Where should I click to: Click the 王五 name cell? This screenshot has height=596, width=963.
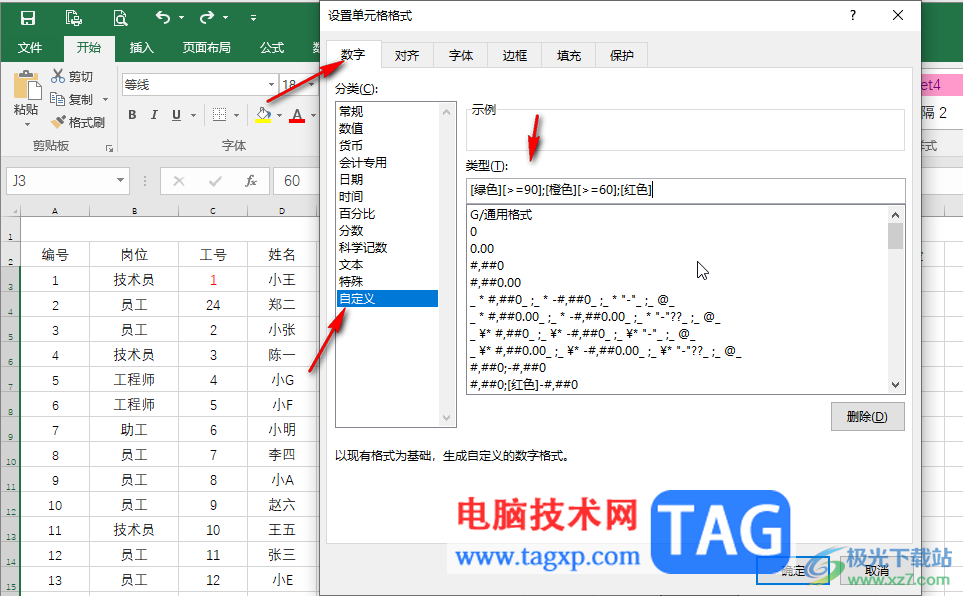point(282,530)
